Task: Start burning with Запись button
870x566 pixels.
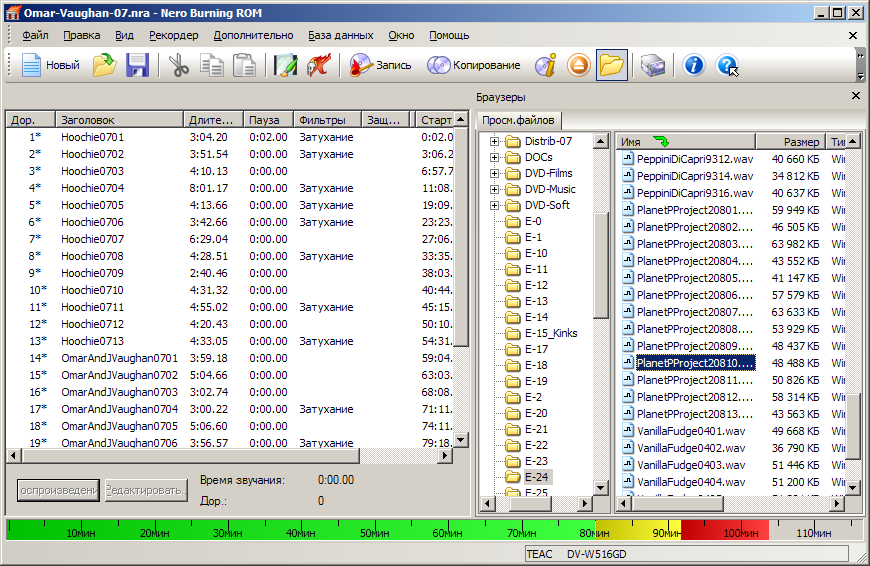Action: (x=381, y=65)
